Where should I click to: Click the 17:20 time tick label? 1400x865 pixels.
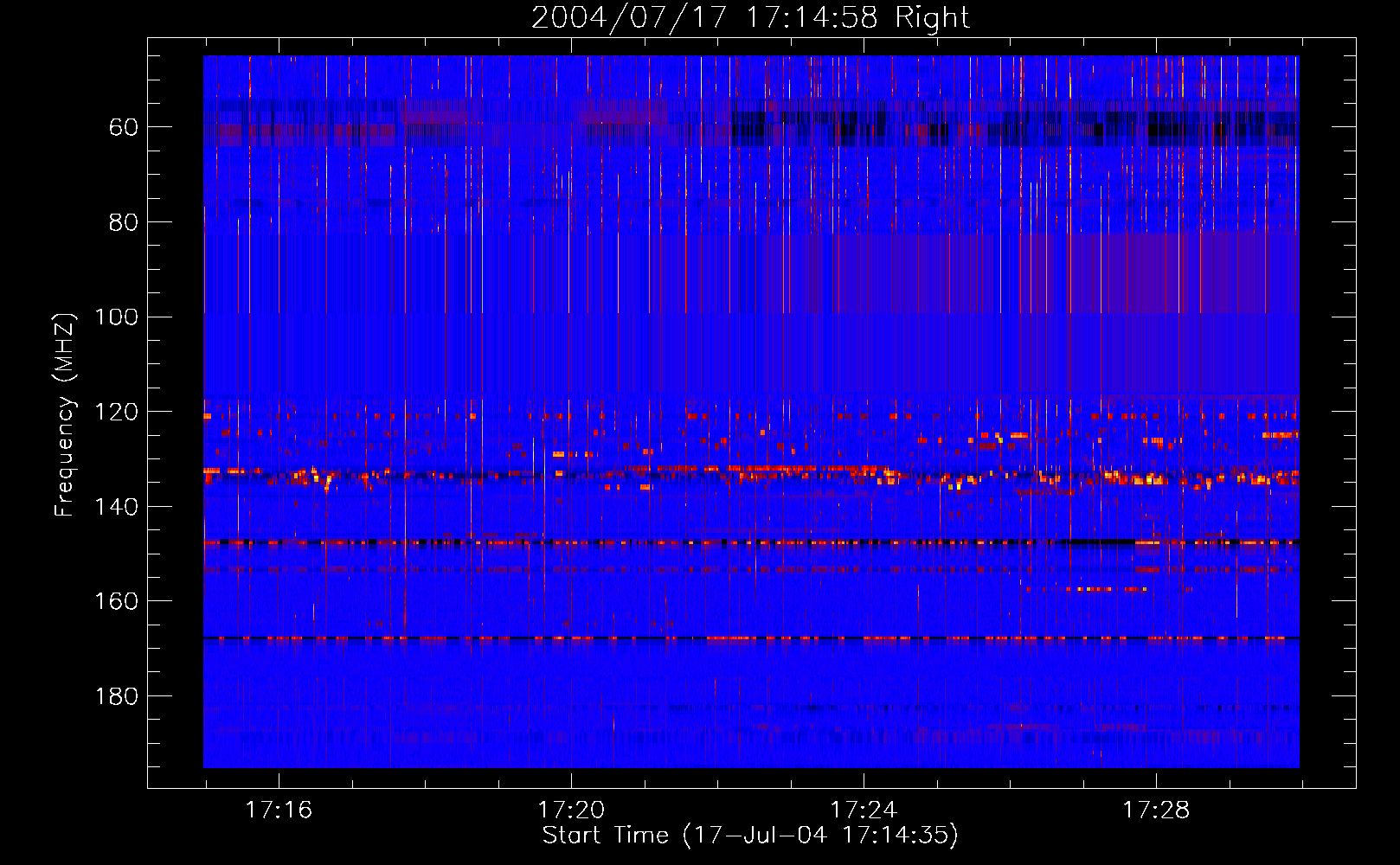pos(571,811)
